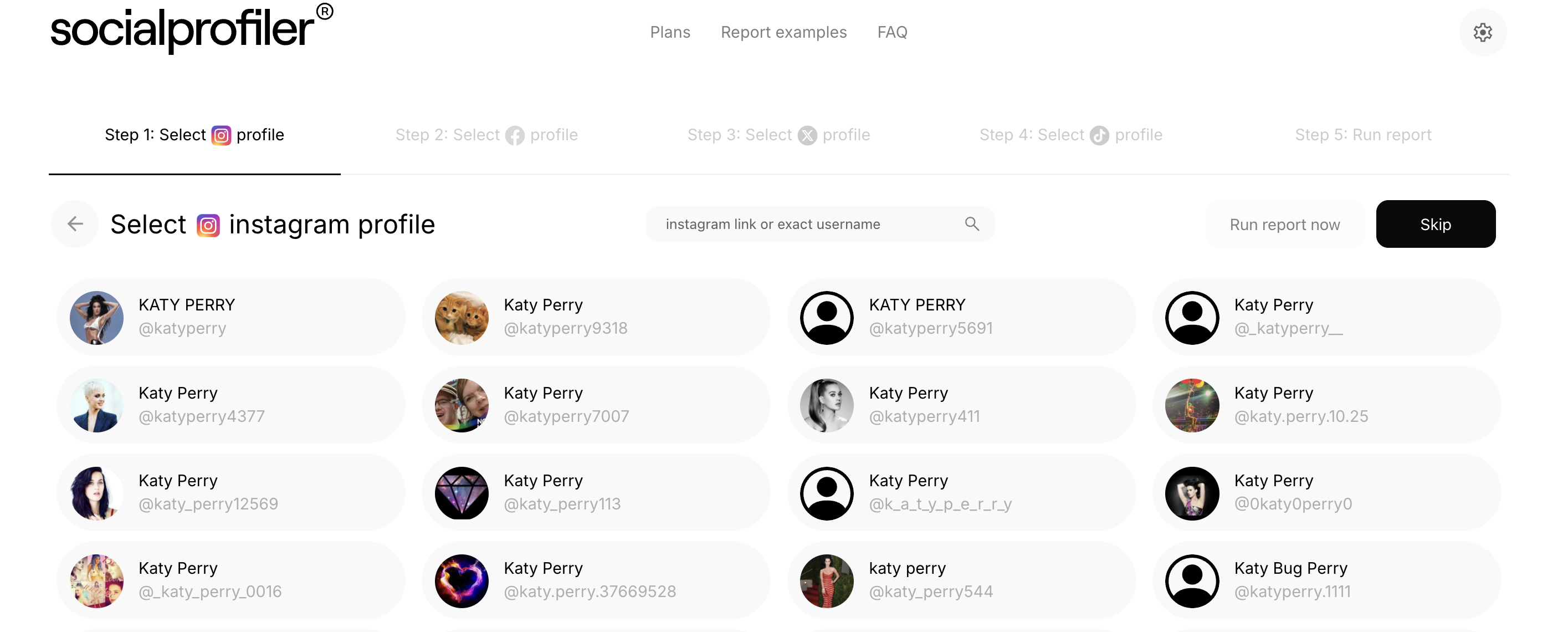Click the Run report now button
The width and height of the screenshot is (1568, 632).
1284,225
